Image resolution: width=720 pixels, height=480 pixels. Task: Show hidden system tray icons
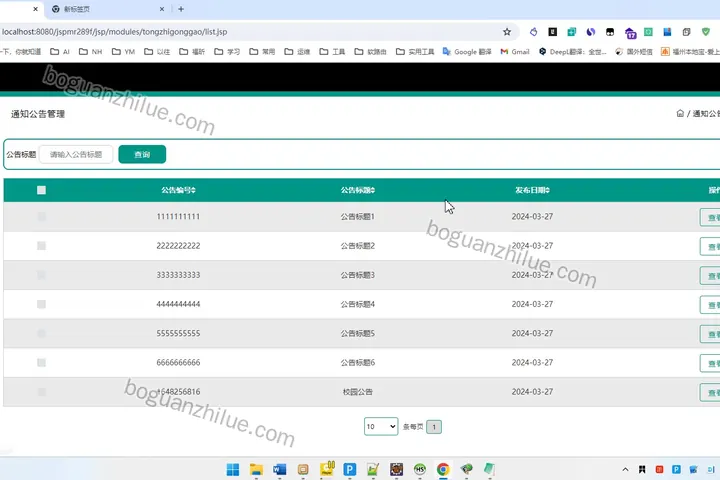[625, 469]
